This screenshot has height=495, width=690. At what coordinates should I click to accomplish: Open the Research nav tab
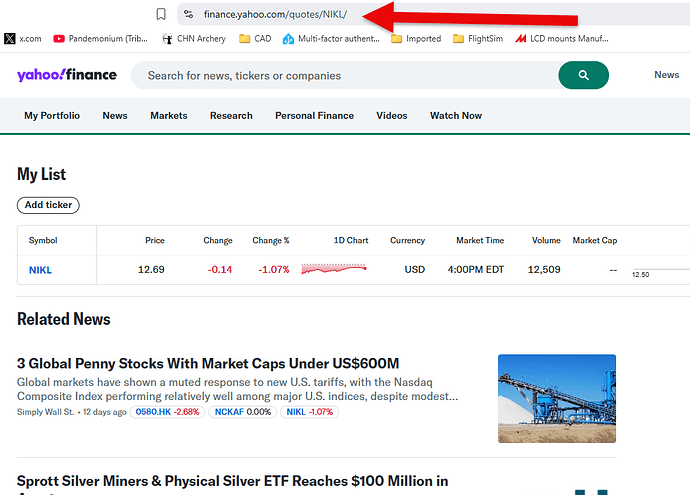point(231,116)
